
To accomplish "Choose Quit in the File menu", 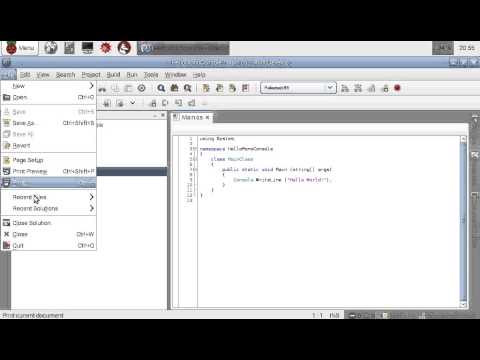I will 49,246.
